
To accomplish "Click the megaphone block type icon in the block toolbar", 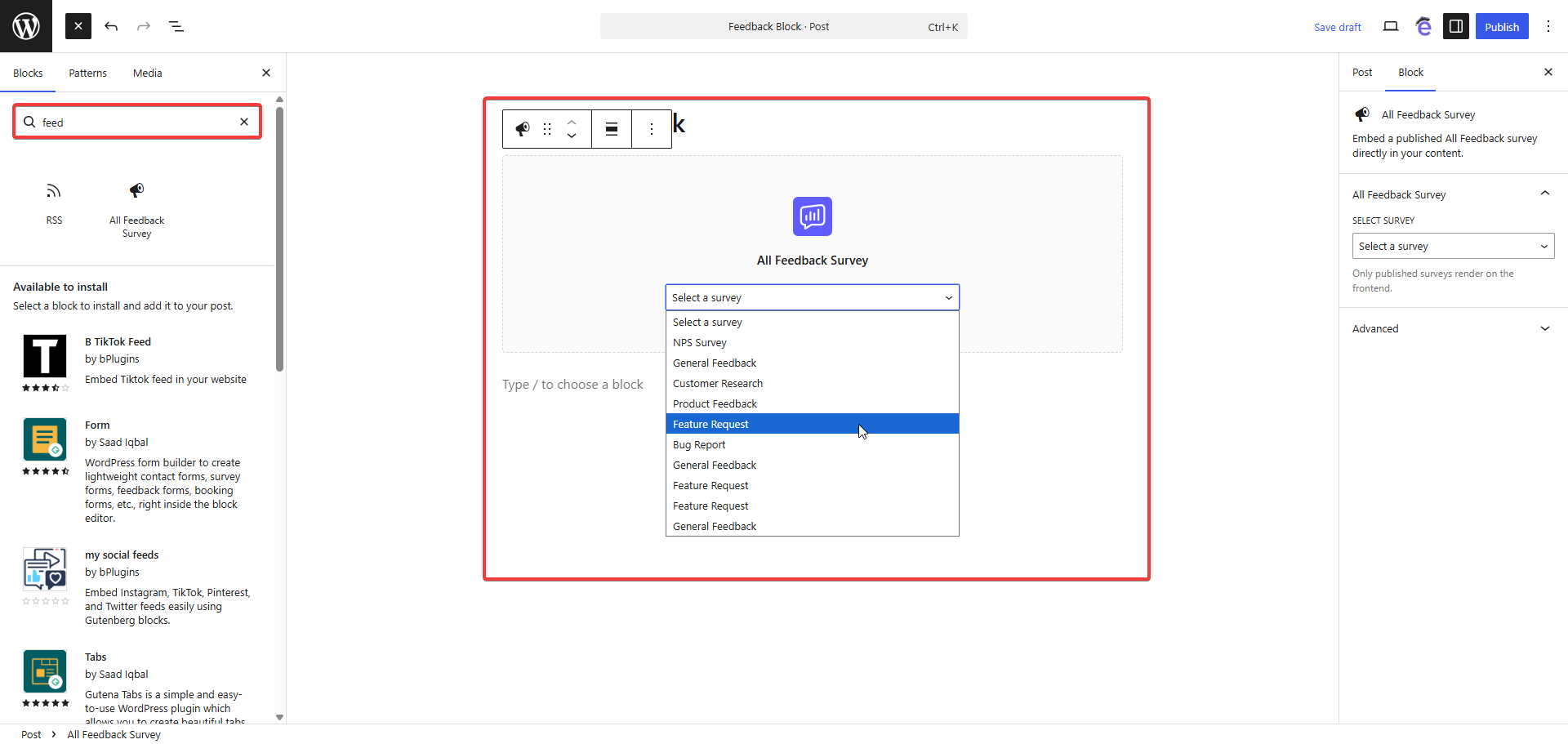I will coord(523,129).
